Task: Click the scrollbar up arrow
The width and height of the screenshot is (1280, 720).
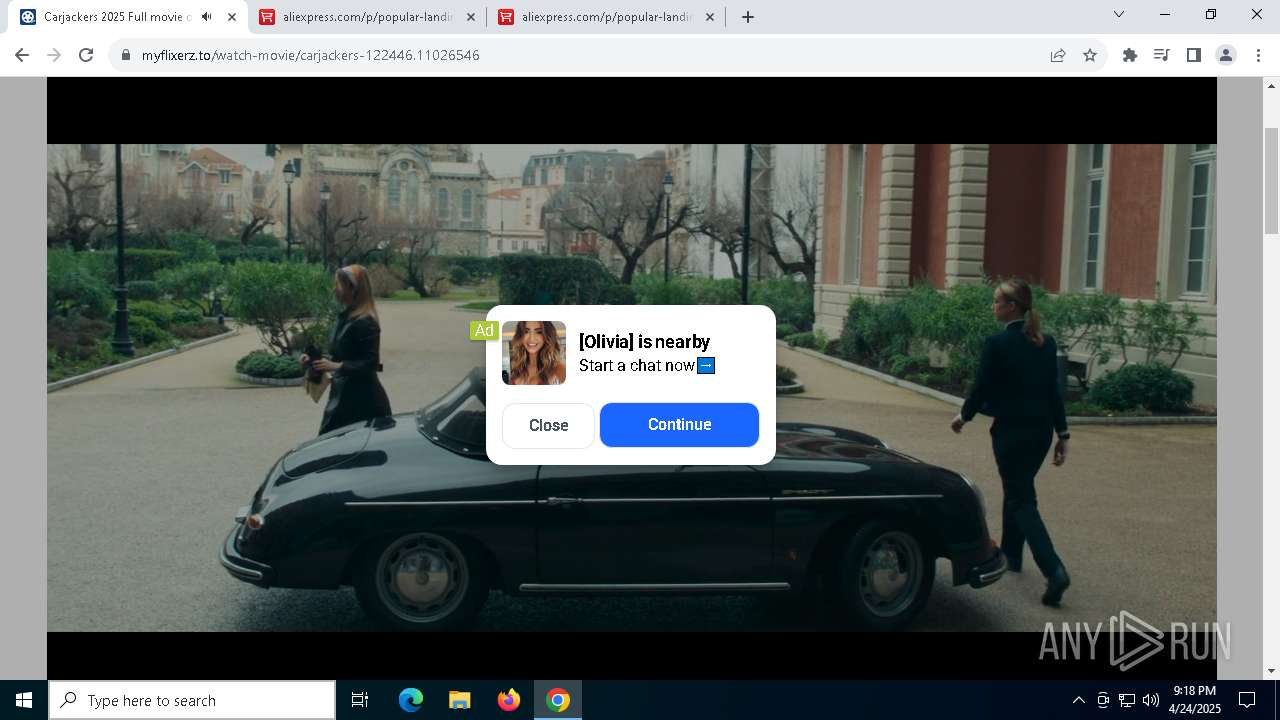Action: (x=1272, y=86)
